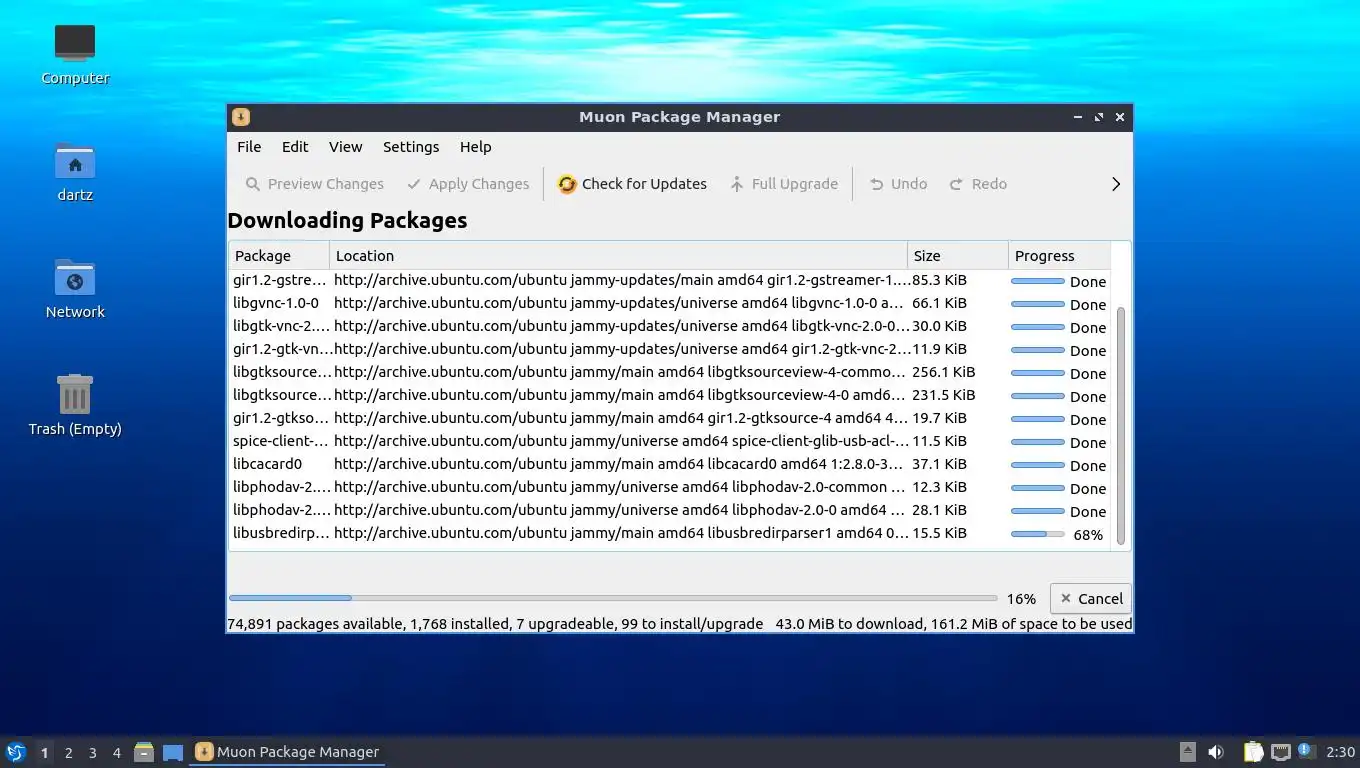Open the File menu
Viewport: 1360px width, 768px height.
point(249,147)
